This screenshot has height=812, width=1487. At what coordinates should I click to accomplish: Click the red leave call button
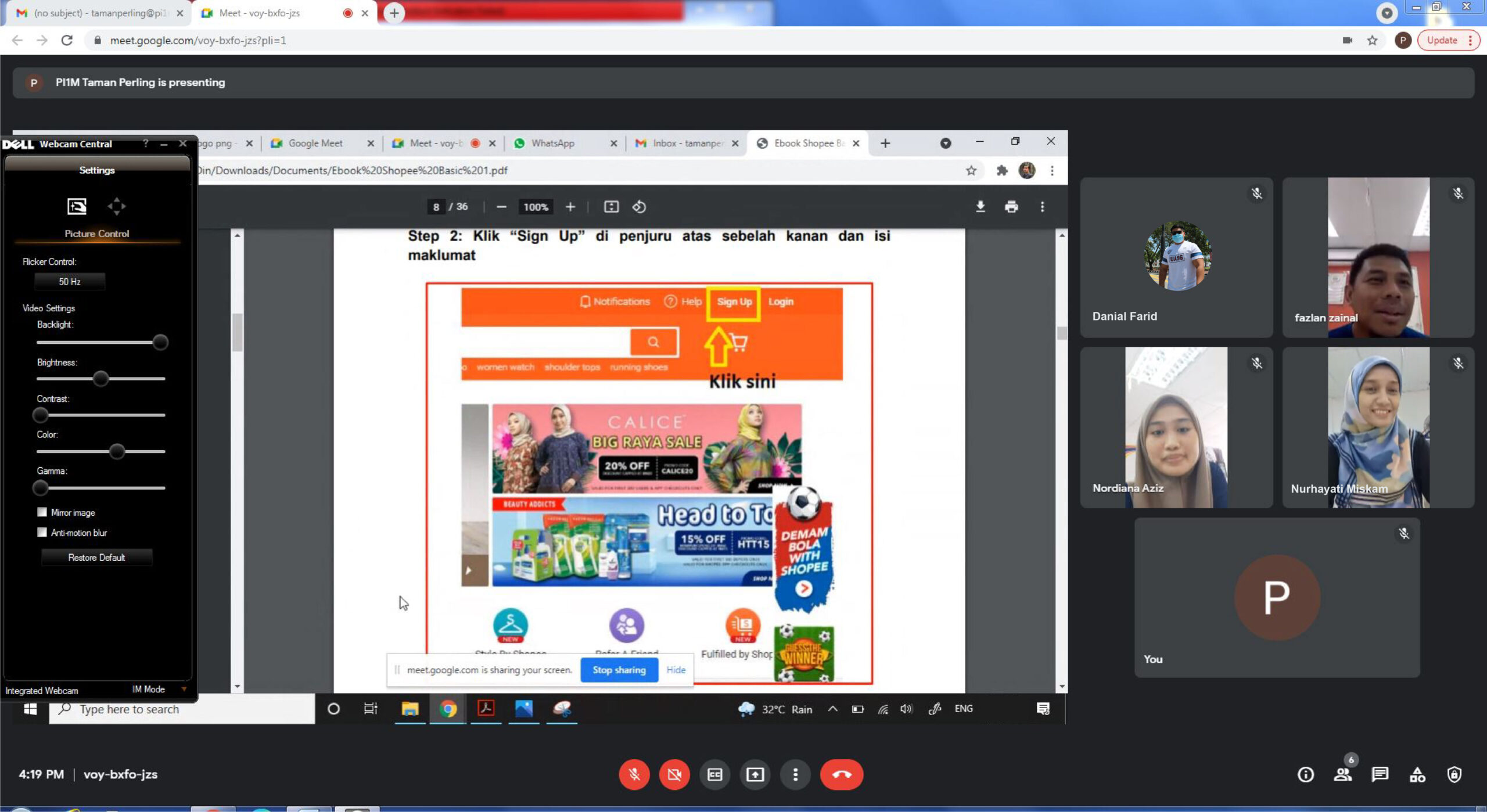point(841,774)
